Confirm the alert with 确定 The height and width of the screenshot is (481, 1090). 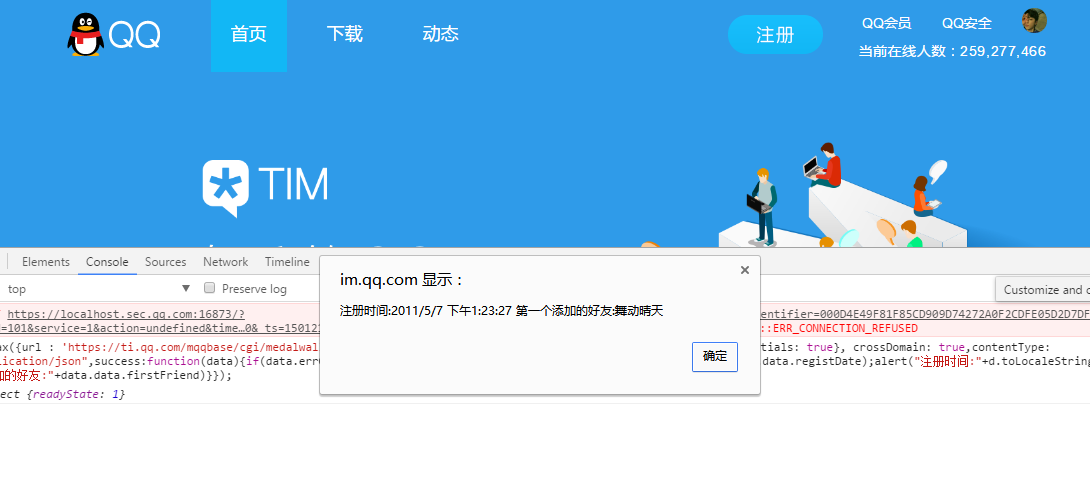click(x=715, y=357)
